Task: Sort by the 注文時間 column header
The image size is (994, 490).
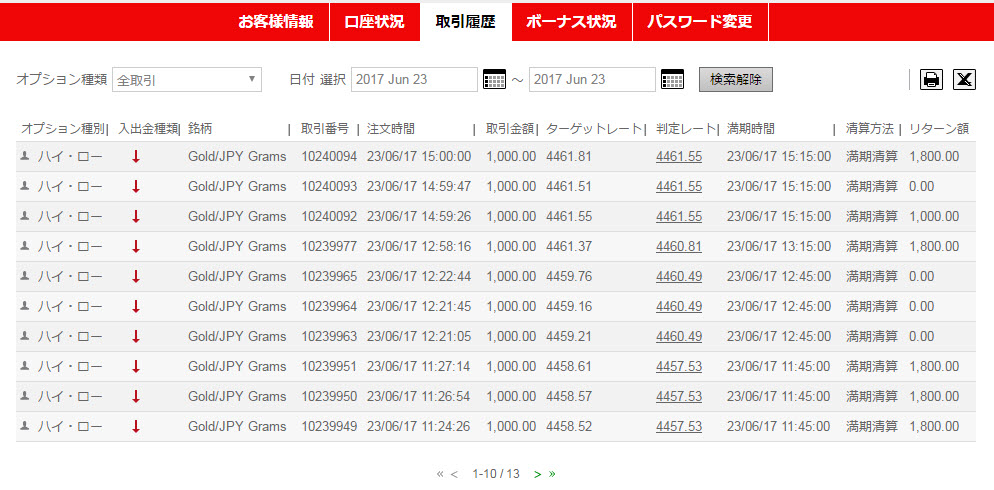Action: pyautogui.click(x=391, y=129)
